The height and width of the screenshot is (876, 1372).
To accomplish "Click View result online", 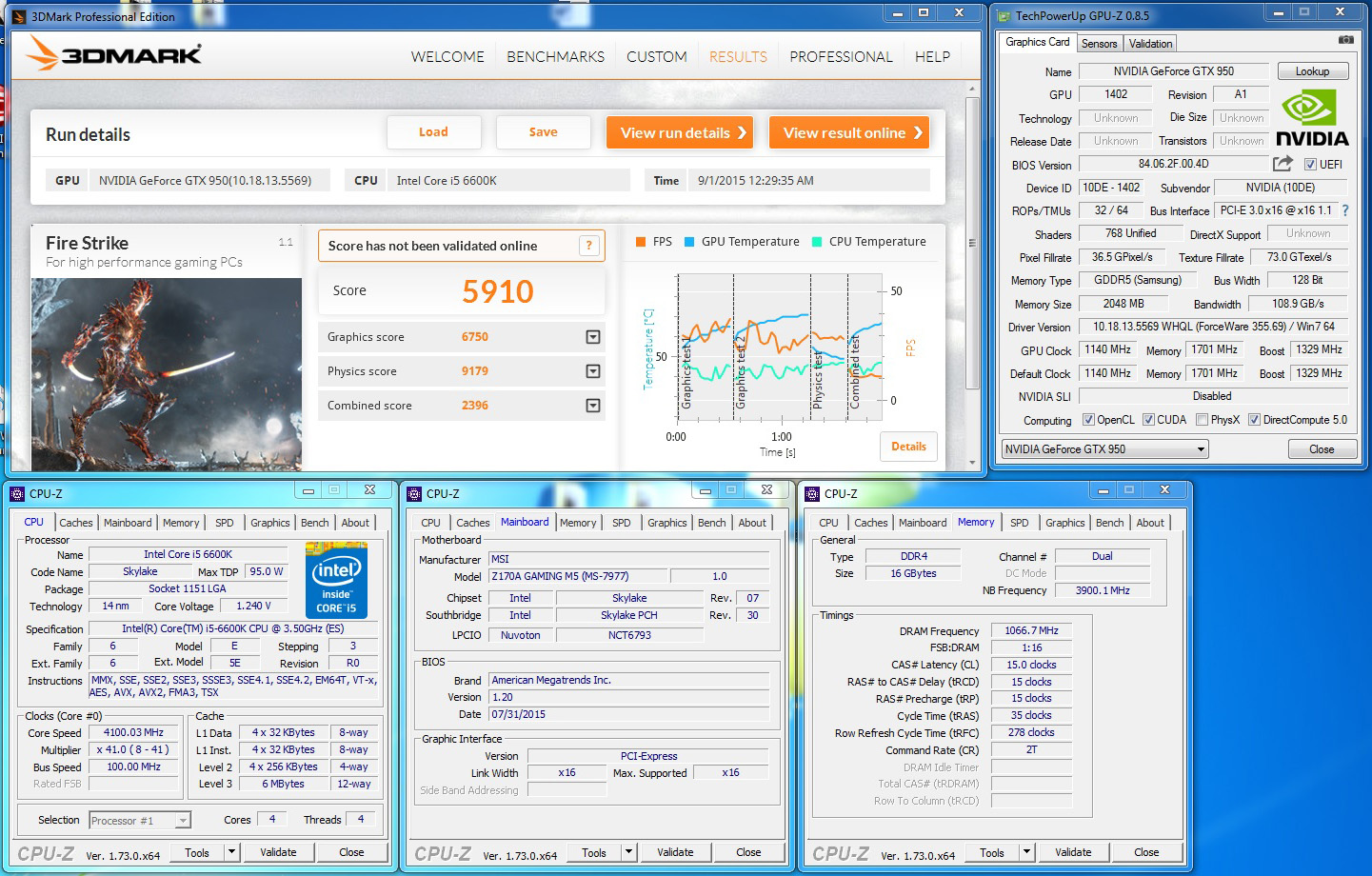I will click(x=849, y=132).
